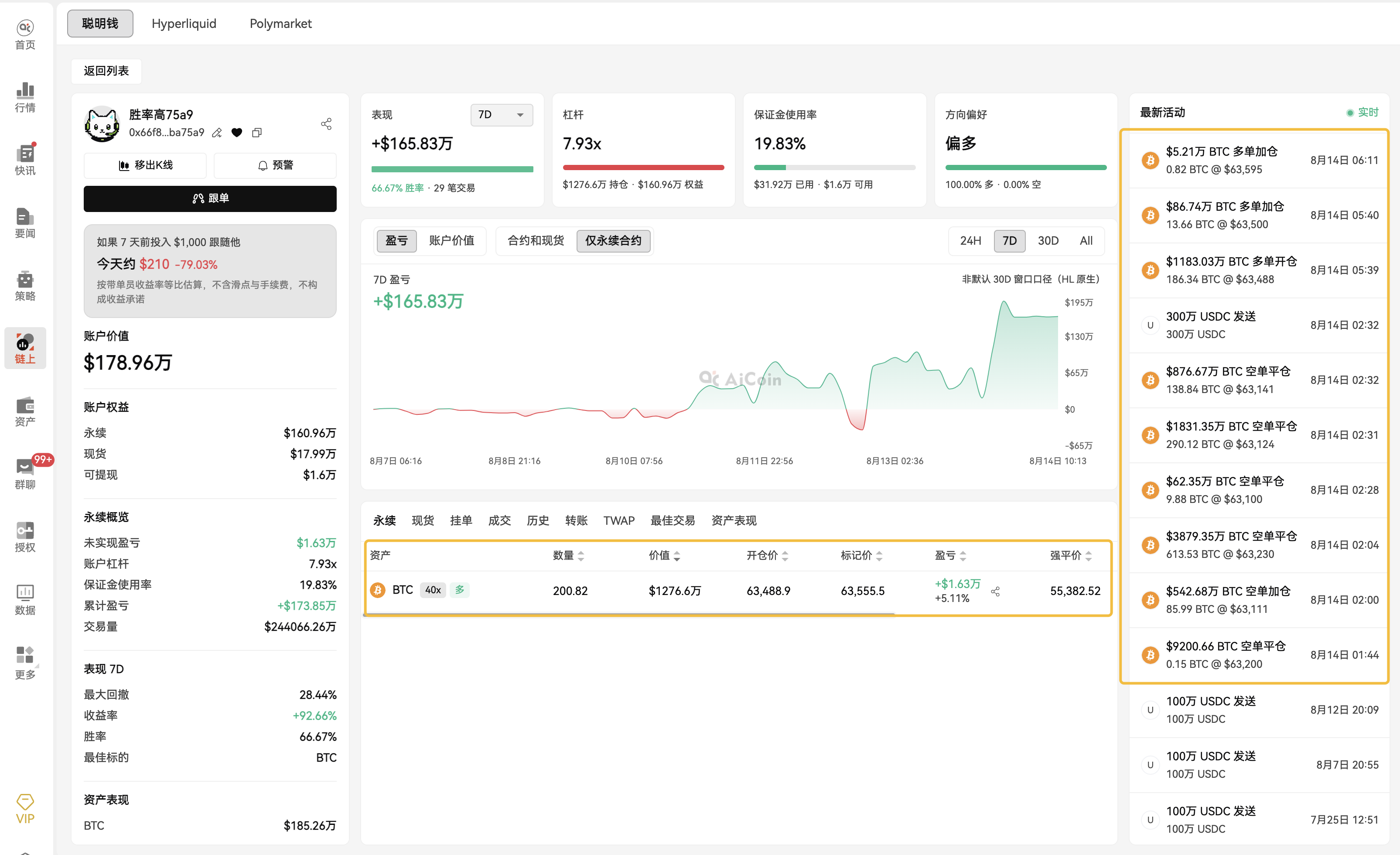Viewport: 1400px width, 855px height.
Task: Click the 保证金使用率 progress bar
Action: pos(835,168)
